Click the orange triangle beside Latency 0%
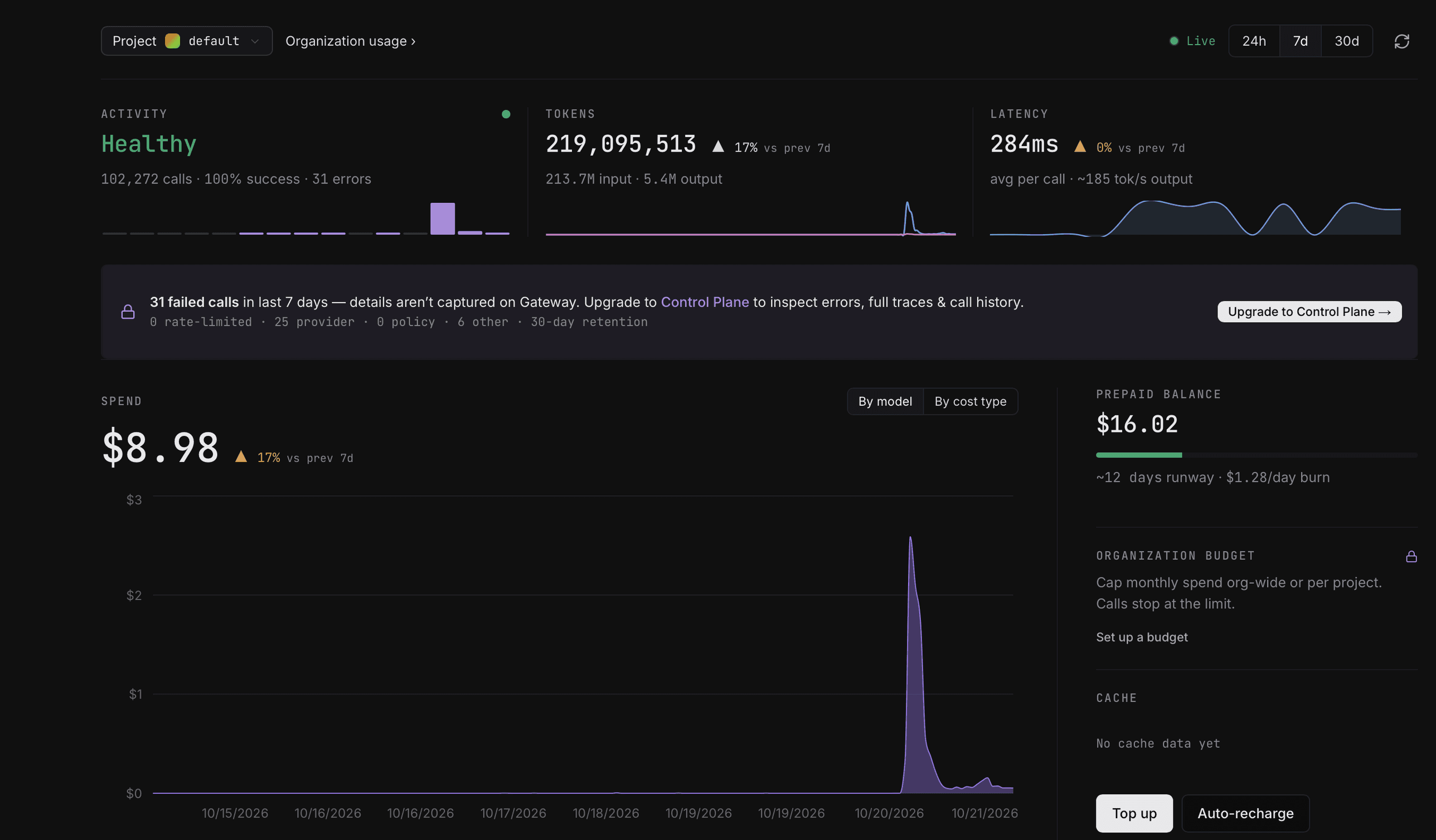The width and height of the screenshot is (1436, 840). click(x=1080, y=147)
